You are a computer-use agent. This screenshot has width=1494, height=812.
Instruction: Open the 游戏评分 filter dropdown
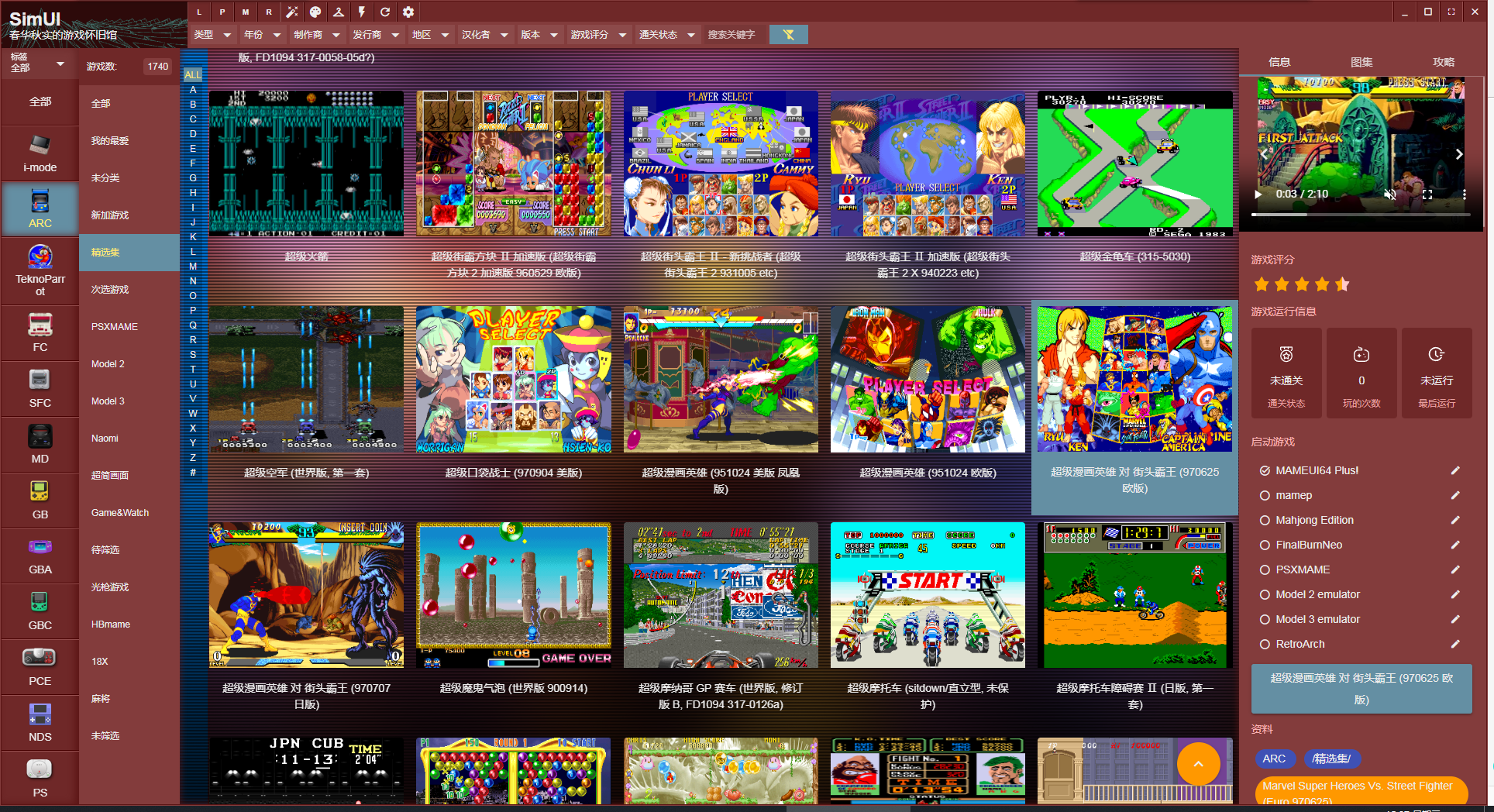[598, 34]
